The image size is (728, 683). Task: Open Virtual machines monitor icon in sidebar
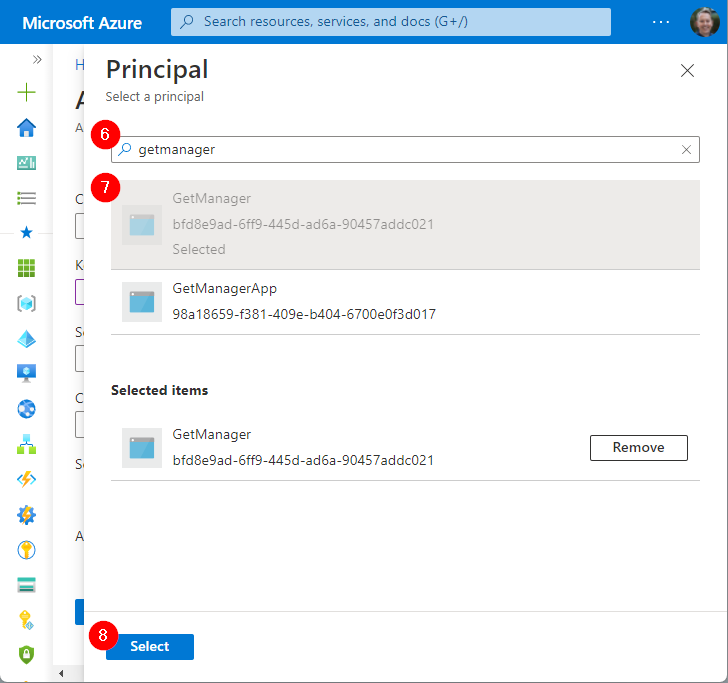(26, 373)
